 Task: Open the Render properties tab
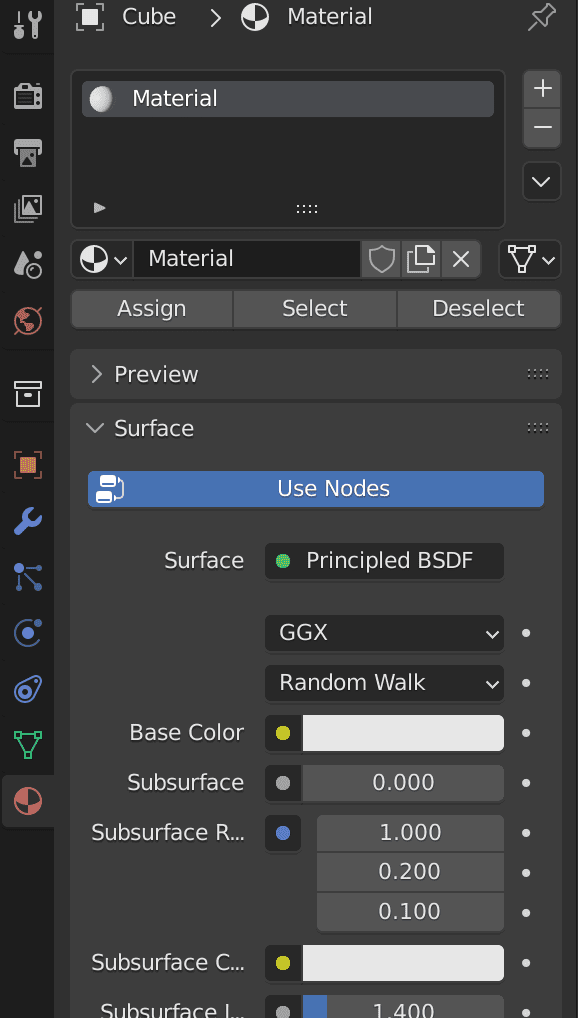click(x=28, y=97)
